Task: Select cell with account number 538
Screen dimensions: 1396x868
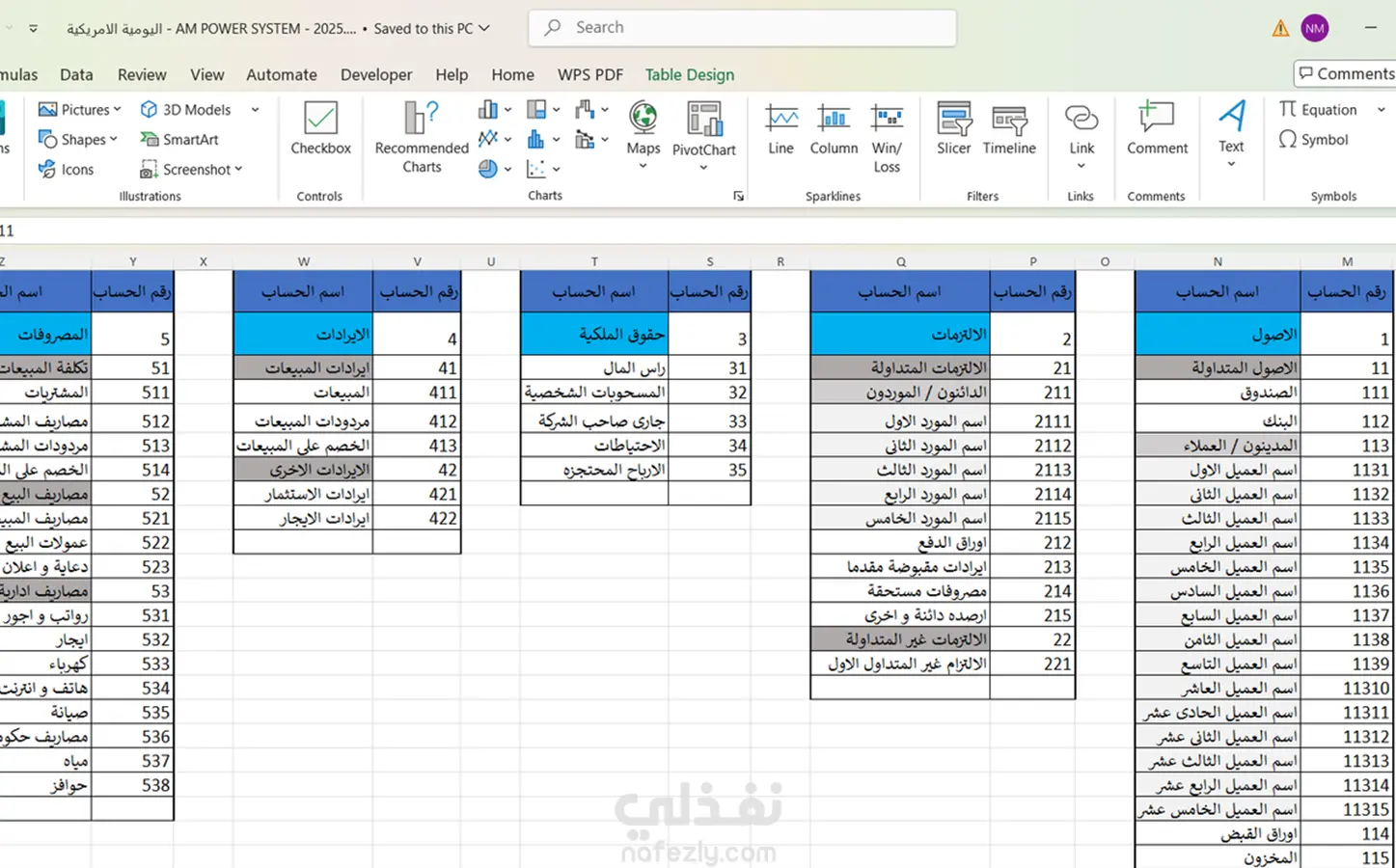Action: [133, 785]
